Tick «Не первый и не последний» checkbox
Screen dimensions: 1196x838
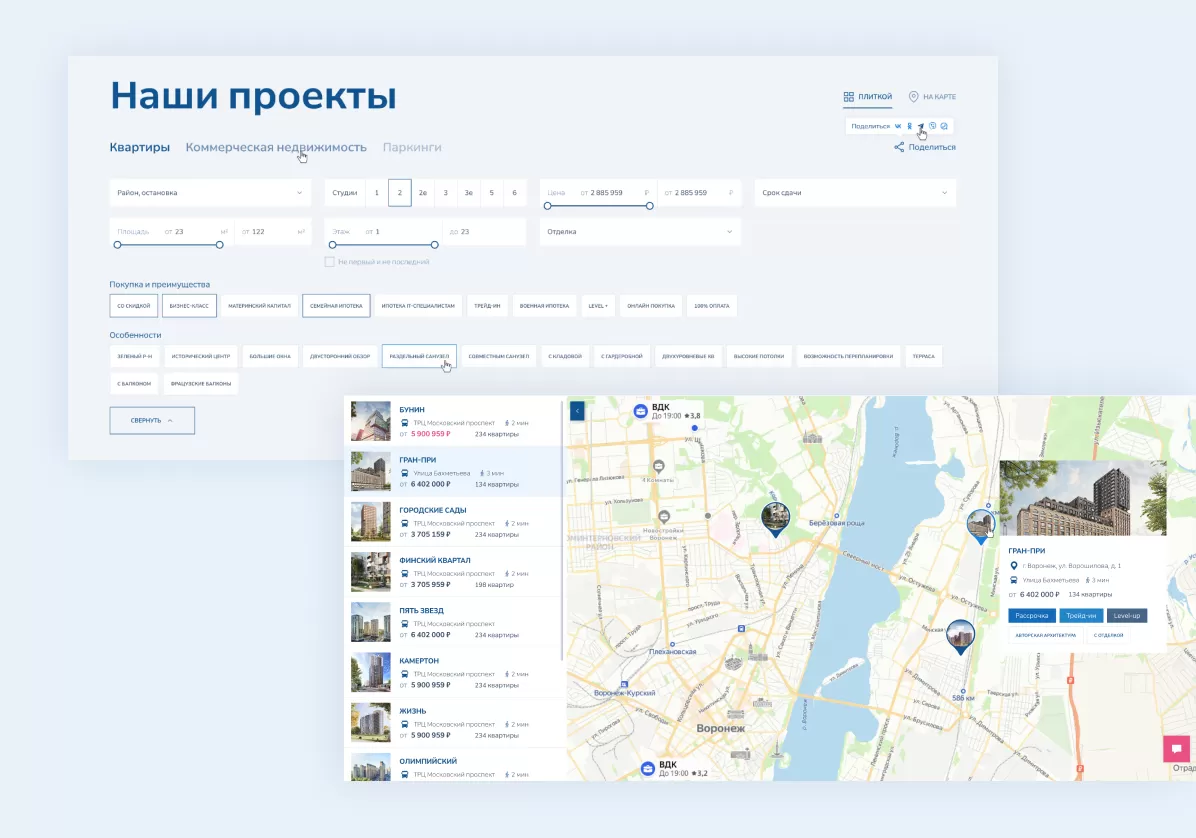coord(330,262)
